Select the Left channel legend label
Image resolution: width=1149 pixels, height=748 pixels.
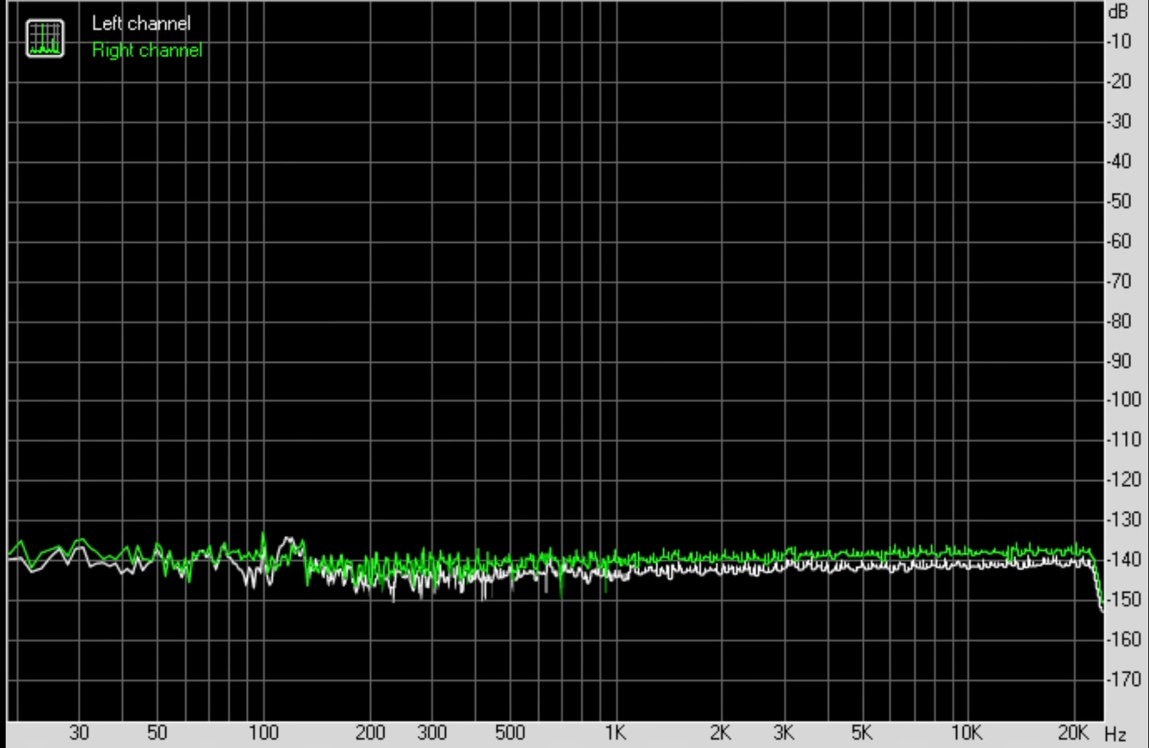tap(141, 23)
